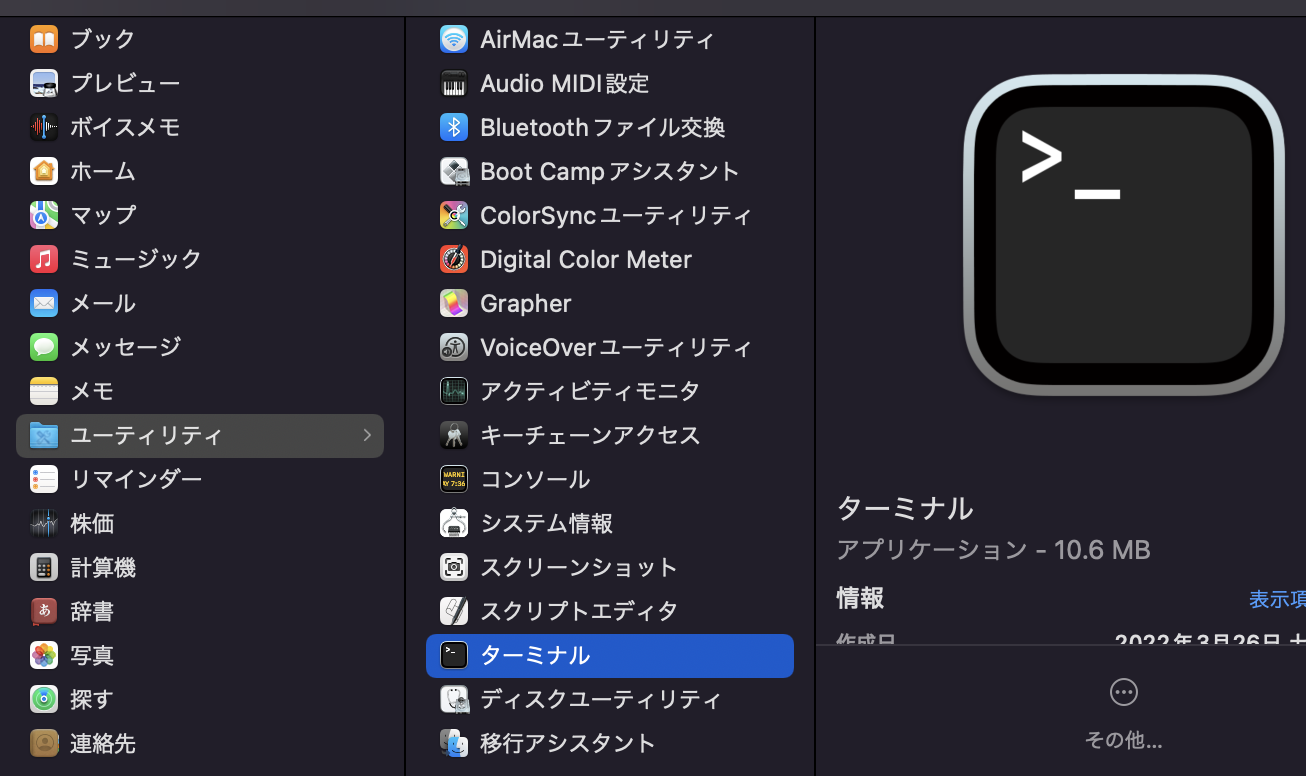
Task: Click the 株価 name label
Action: coord(92,524)
